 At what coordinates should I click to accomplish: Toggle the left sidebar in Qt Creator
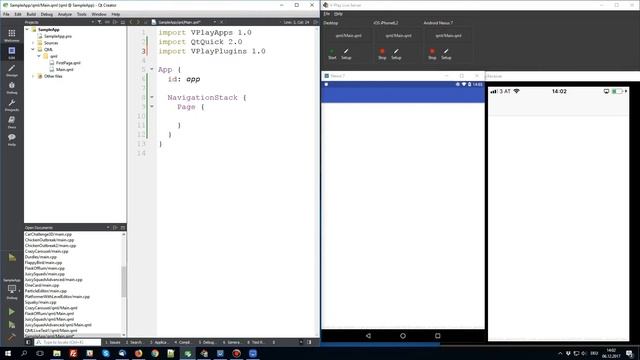[28, 342]
